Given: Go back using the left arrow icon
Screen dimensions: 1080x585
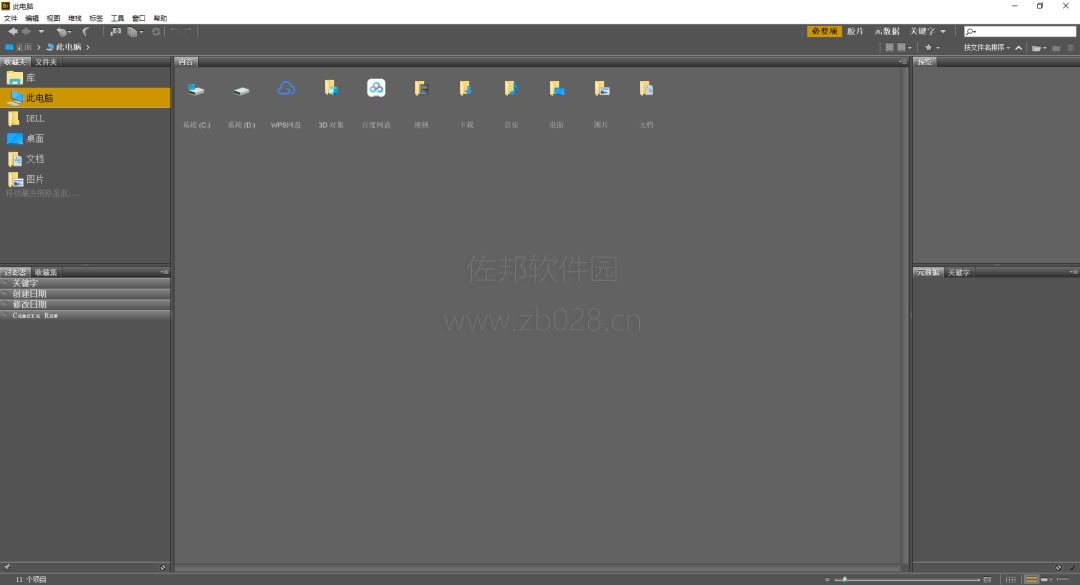Looking at the screenshot, I should (x=12, y=32).
